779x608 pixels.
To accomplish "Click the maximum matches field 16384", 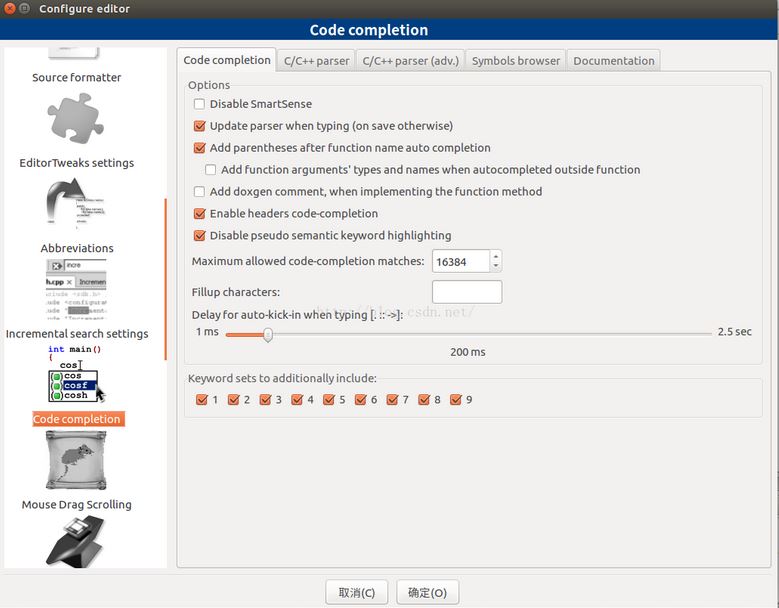I will (461, 262).
